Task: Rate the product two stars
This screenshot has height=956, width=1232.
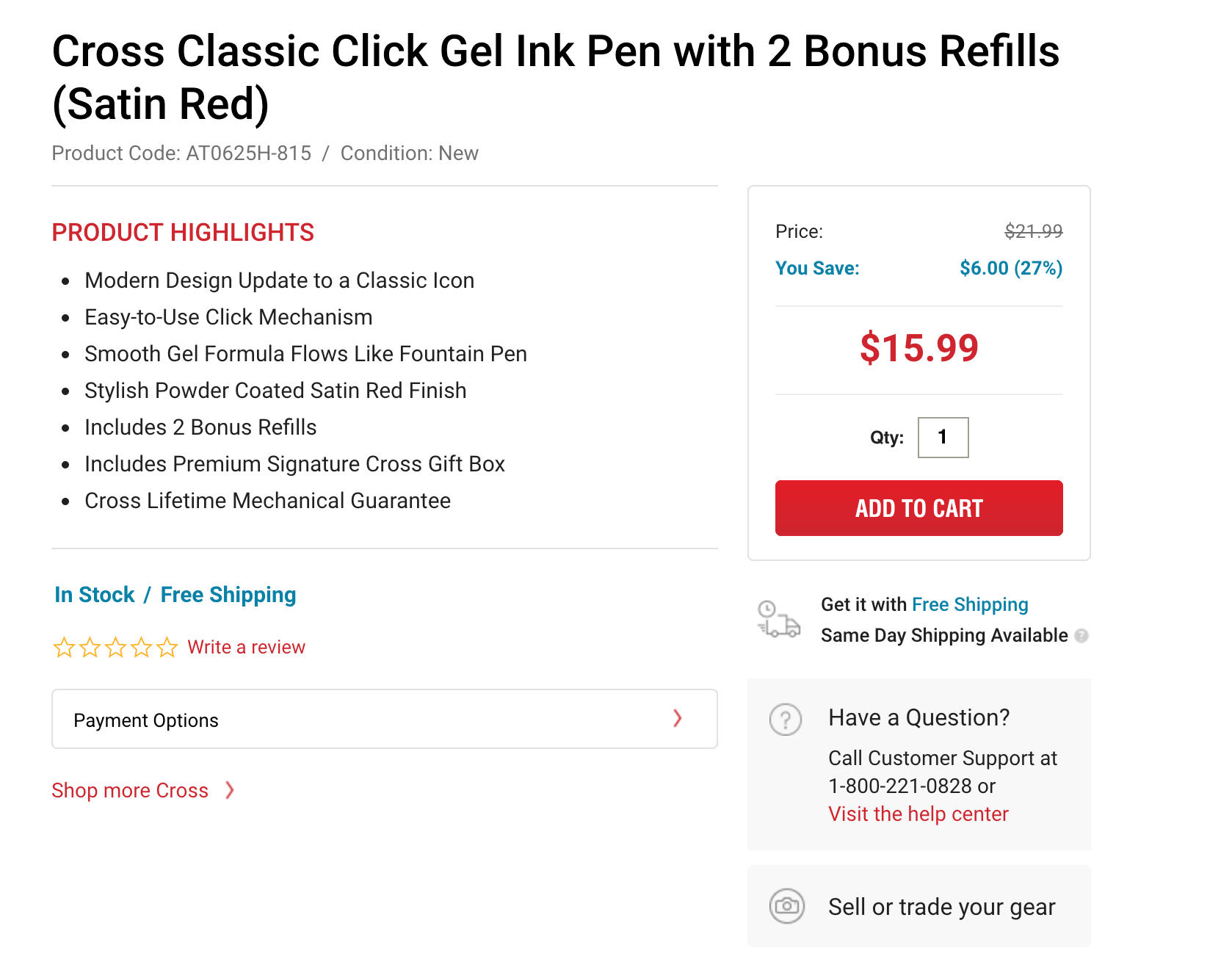Action: (x=89, y=648)
